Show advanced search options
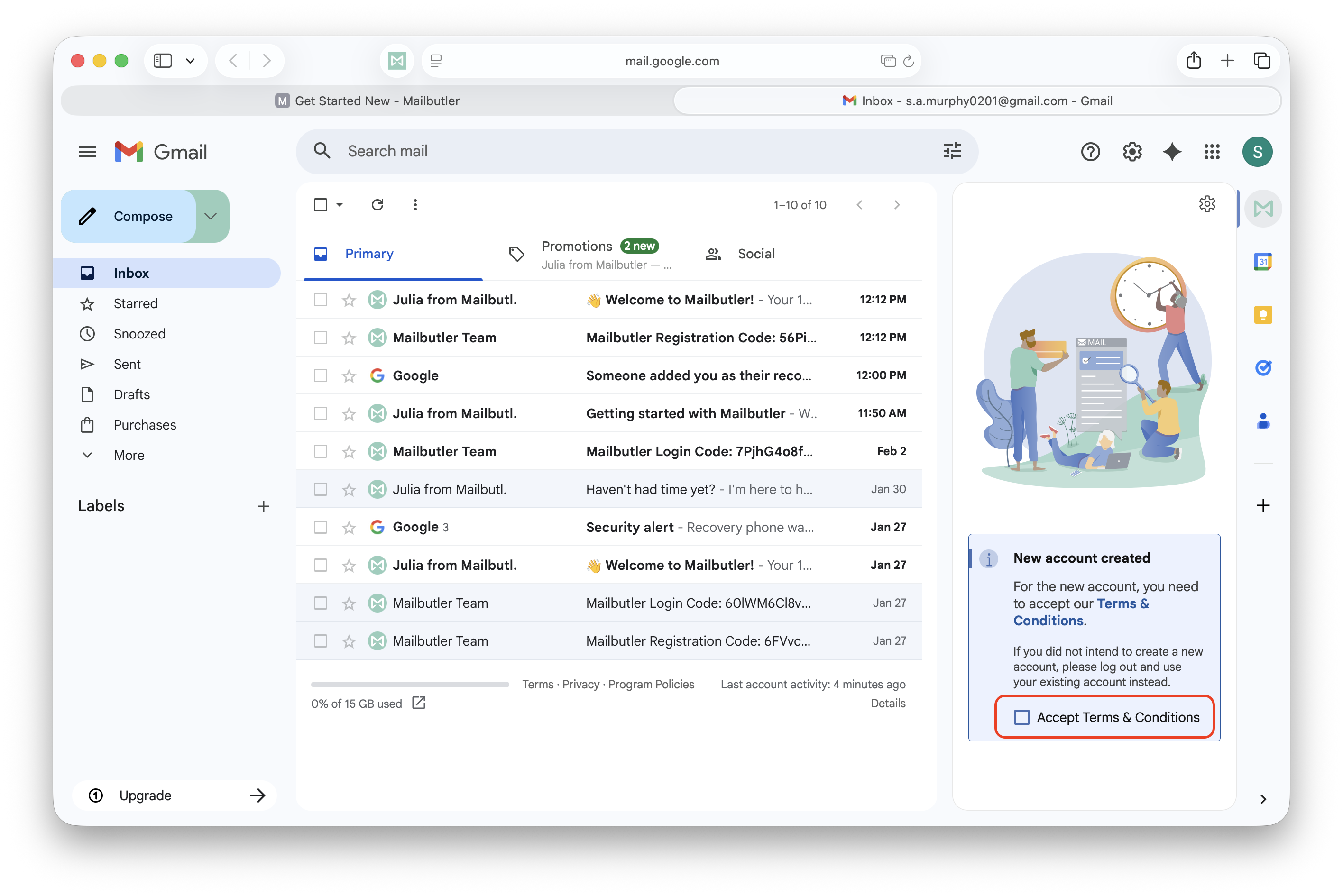 pyautogui.click(x=952, y=151)
